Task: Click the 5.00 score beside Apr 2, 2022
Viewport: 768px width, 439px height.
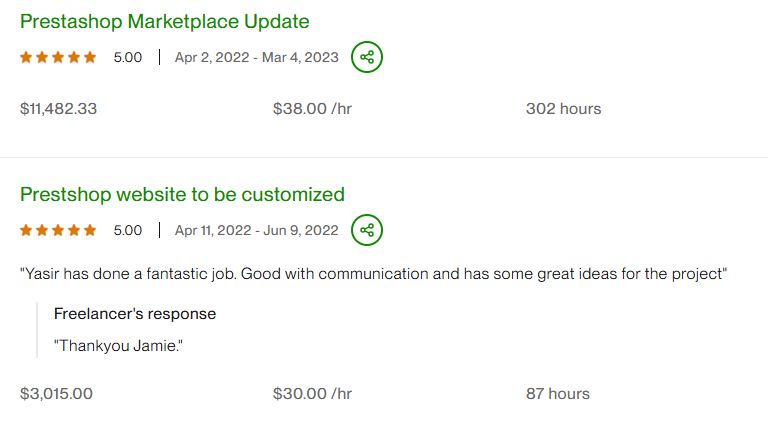Action: click(127, 58)
